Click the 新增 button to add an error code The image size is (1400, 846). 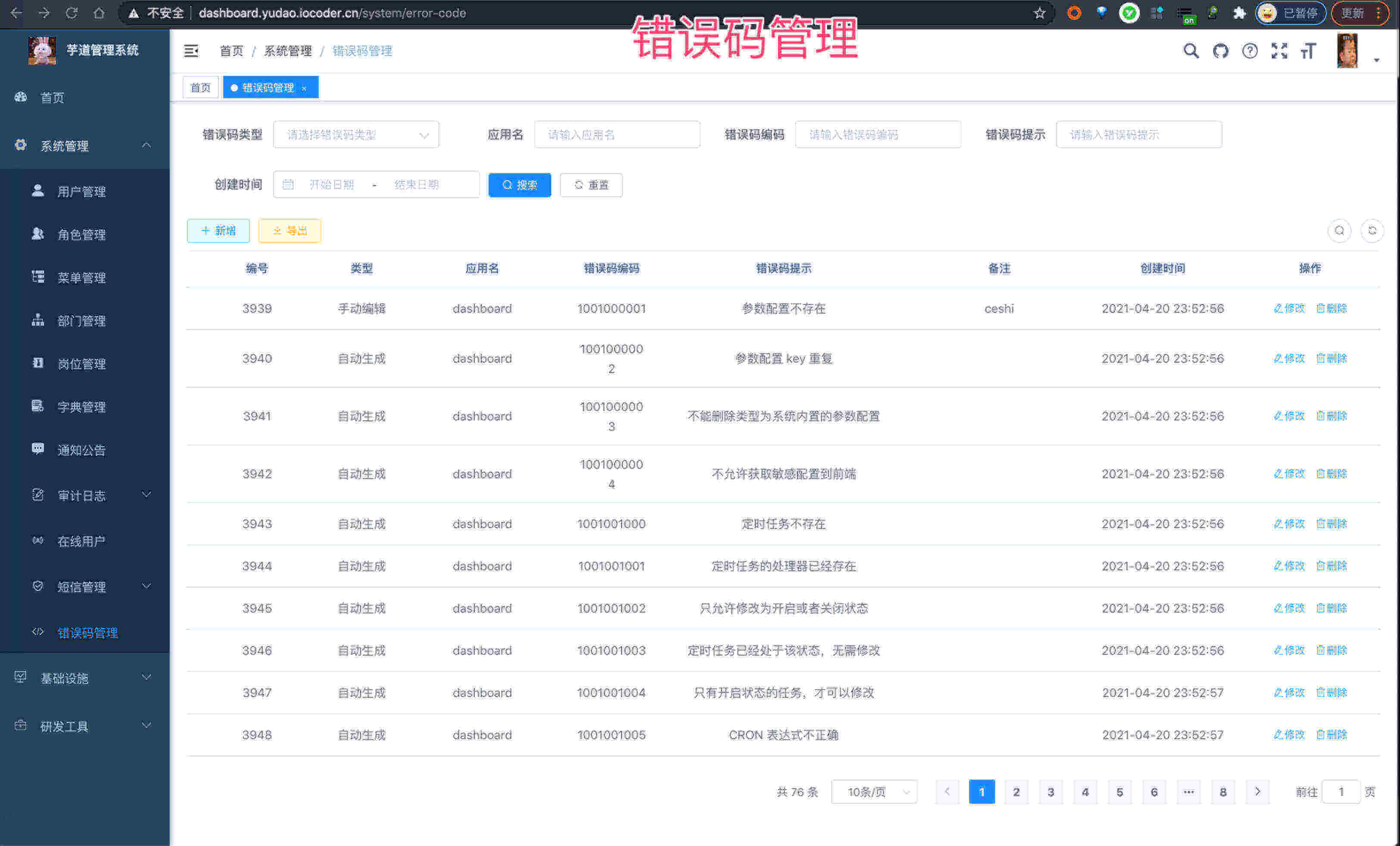click(x=218, y=231)
